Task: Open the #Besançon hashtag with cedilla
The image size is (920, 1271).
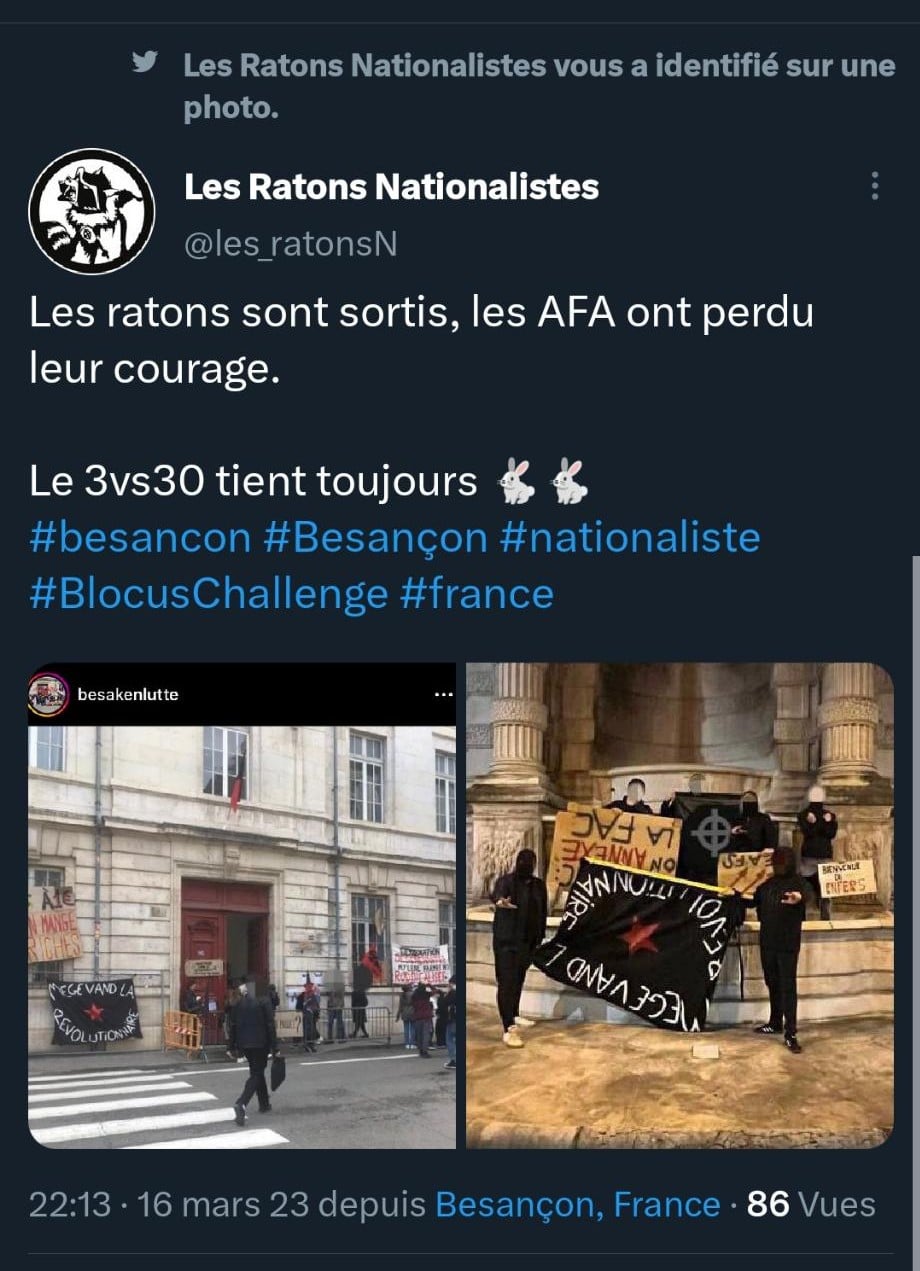Action: tap(375, 538)
